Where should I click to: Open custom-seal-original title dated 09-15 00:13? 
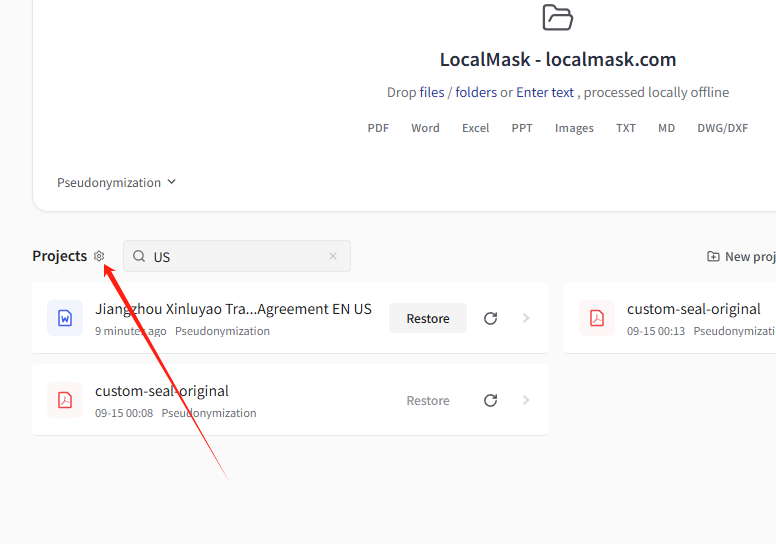click(694, 309)
